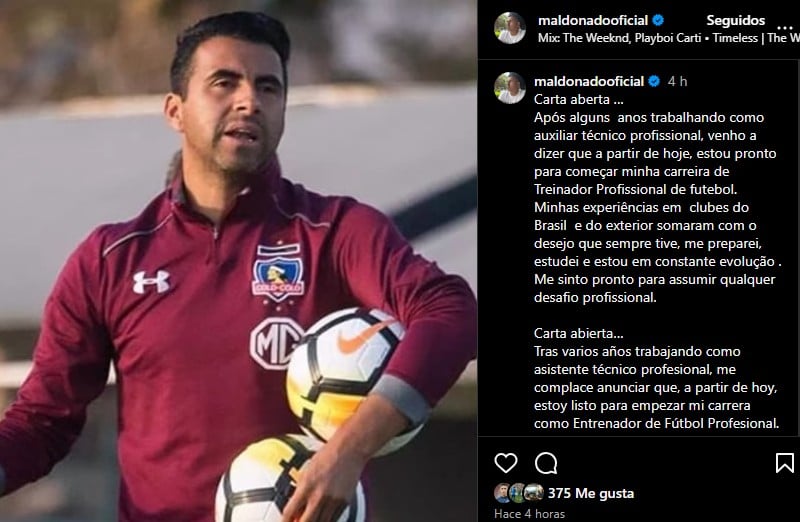Click the header profile avatar
800x522 pixels.
pos(510,28)
